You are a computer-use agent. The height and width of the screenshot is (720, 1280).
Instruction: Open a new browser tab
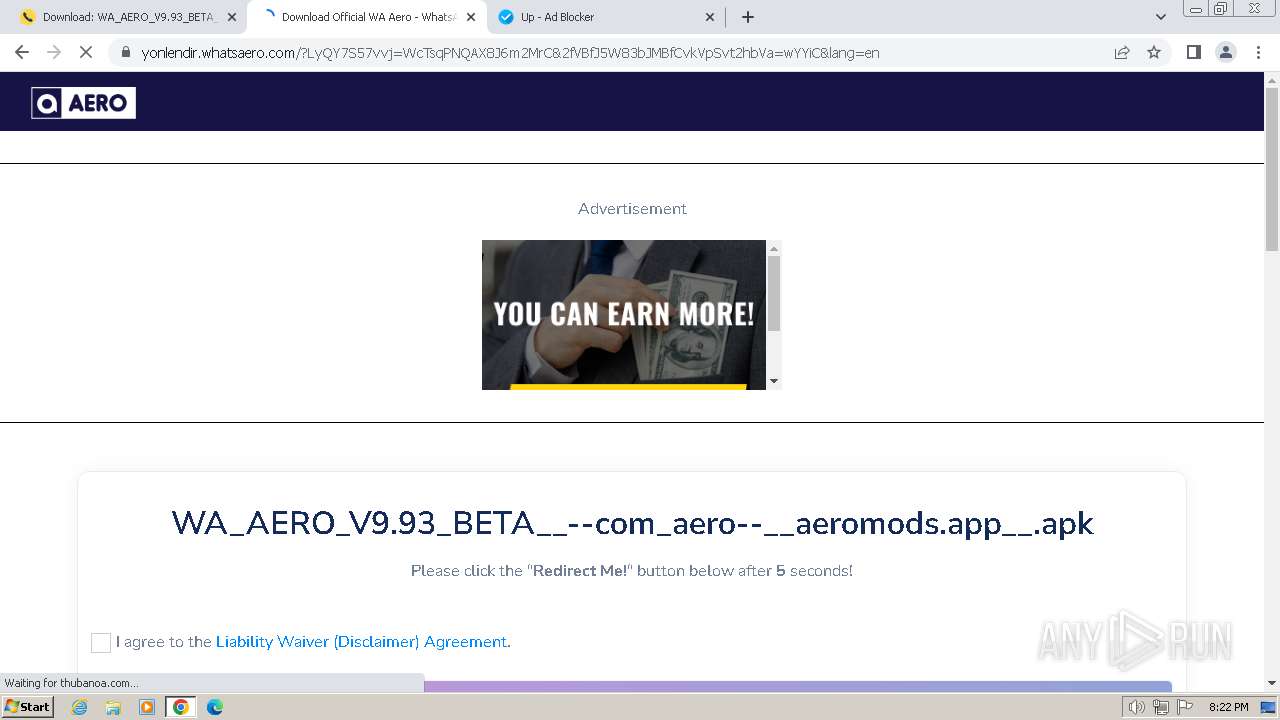pyautogui.click(x=748, y=17)
